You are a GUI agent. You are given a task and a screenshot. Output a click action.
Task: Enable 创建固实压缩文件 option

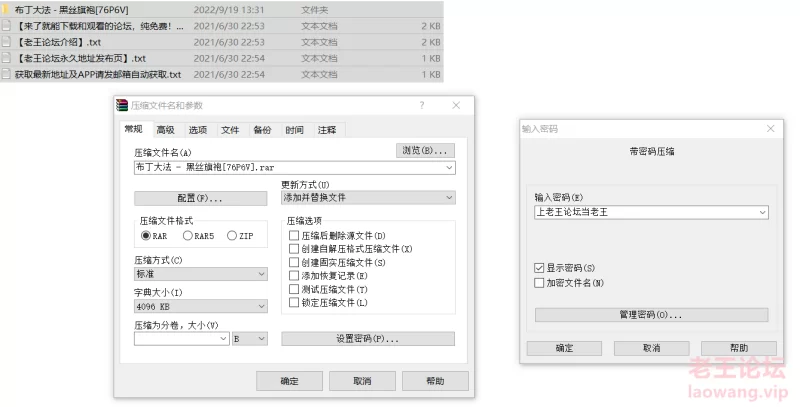[293, 262]
